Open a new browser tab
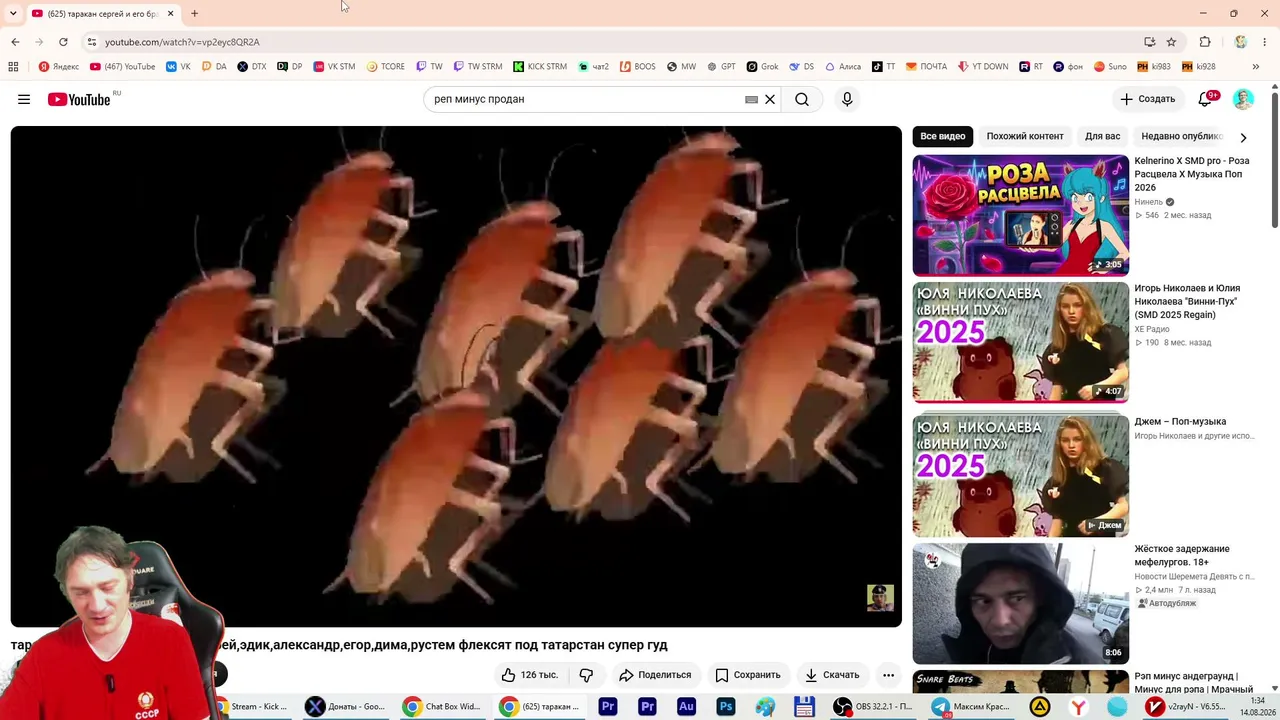The image size is (1280, 720). point(194,13)
